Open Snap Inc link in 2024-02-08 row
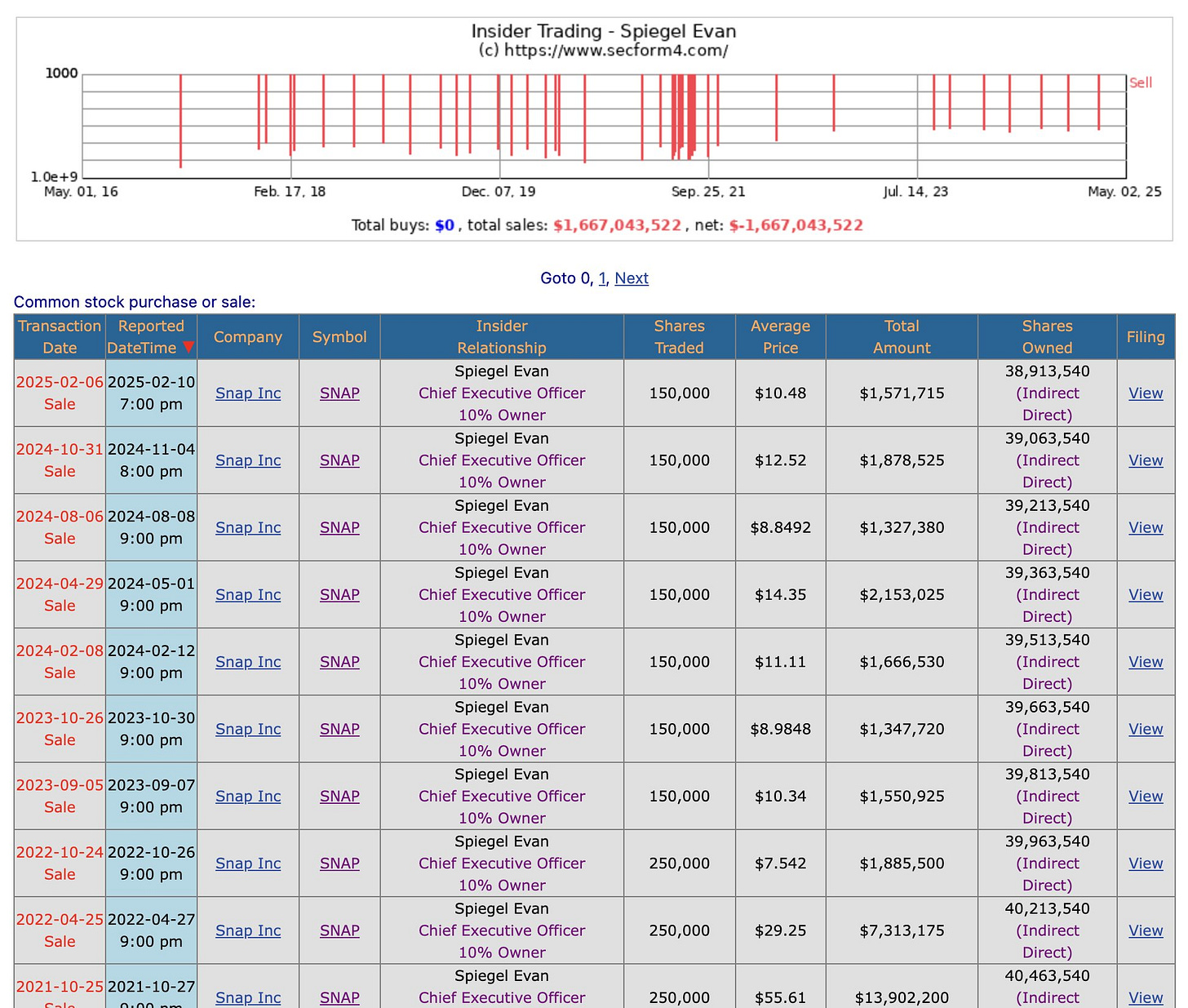The height and width of the screenshot is (1008, 1188). point(248,662)
